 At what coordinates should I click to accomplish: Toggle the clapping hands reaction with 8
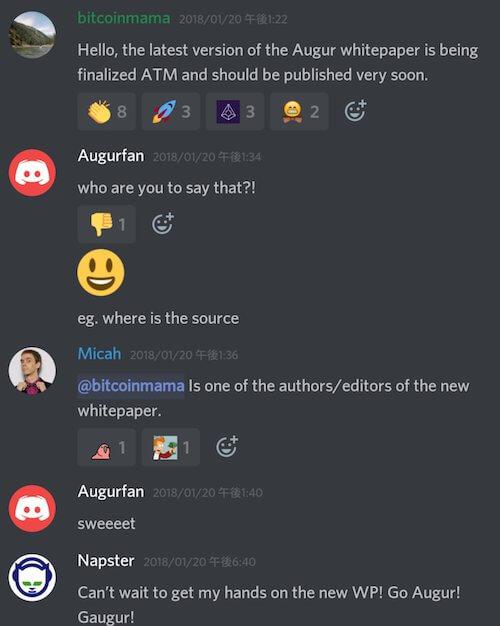[x=107, y=111]
